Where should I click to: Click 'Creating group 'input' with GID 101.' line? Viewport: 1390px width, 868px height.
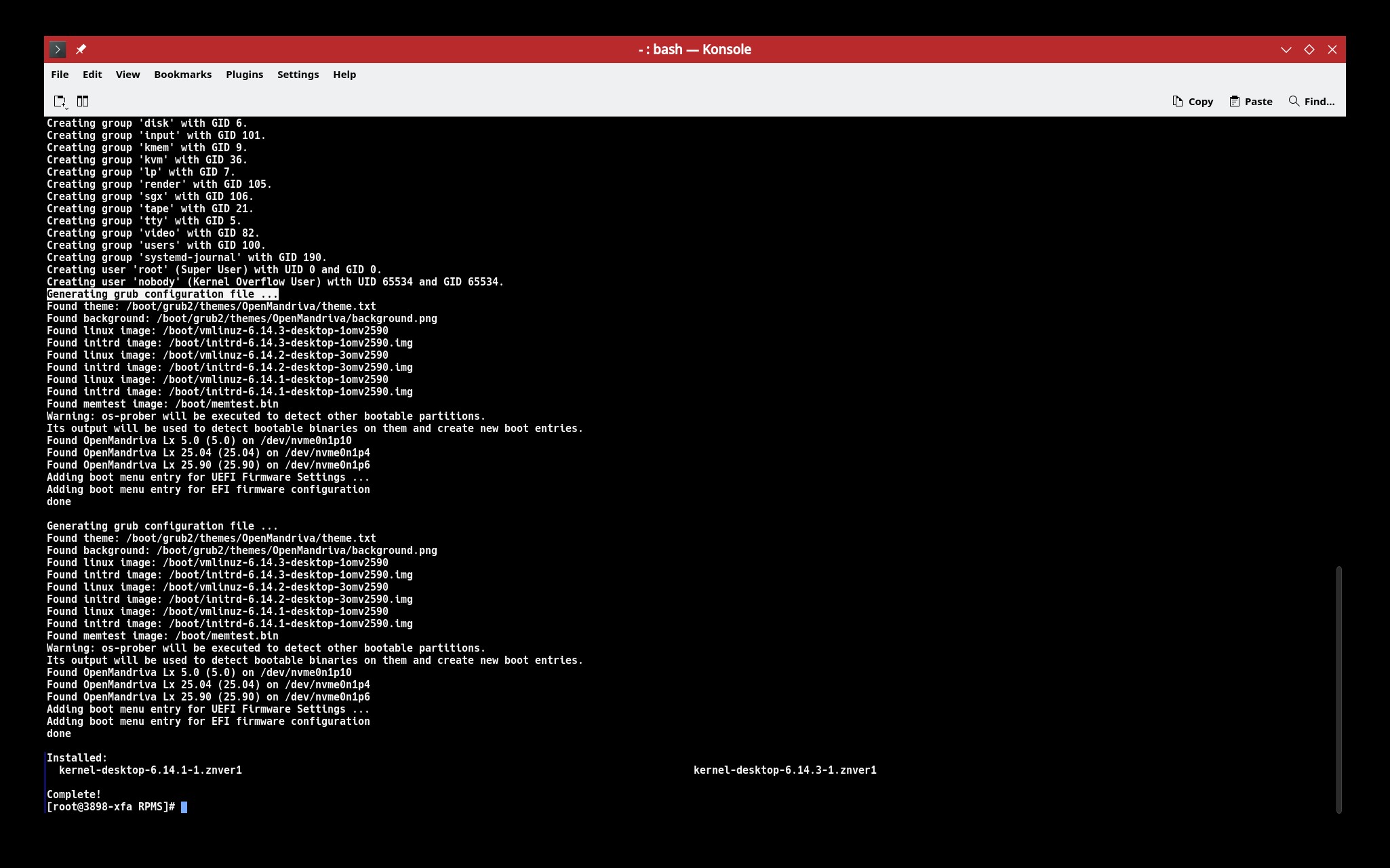[x=156, y=136]
